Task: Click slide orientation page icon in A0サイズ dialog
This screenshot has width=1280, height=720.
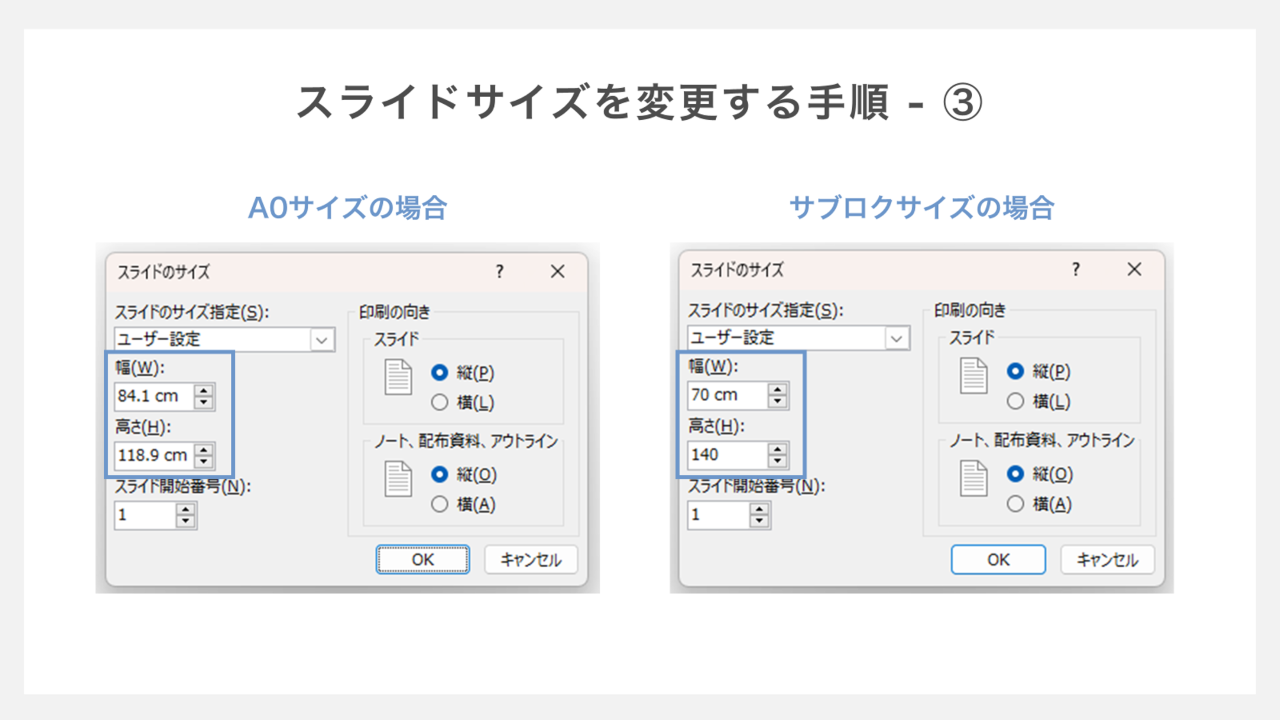Action: (399, 377)
